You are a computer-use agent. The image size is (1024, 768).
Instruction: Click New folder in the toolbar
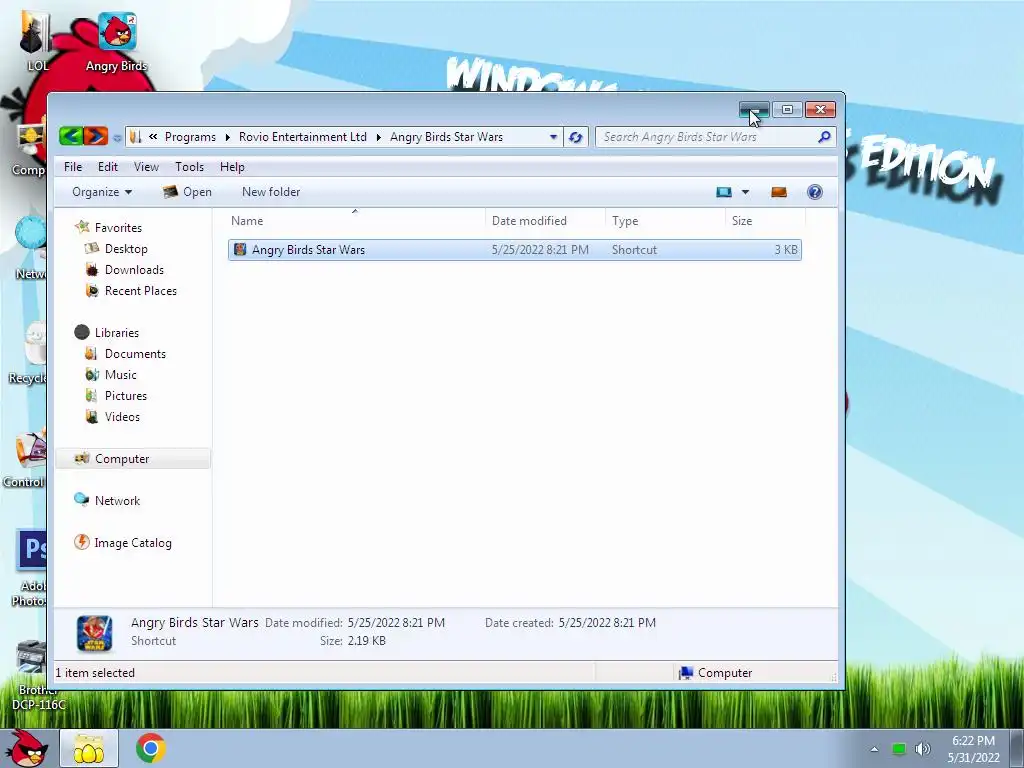(271, 192)
